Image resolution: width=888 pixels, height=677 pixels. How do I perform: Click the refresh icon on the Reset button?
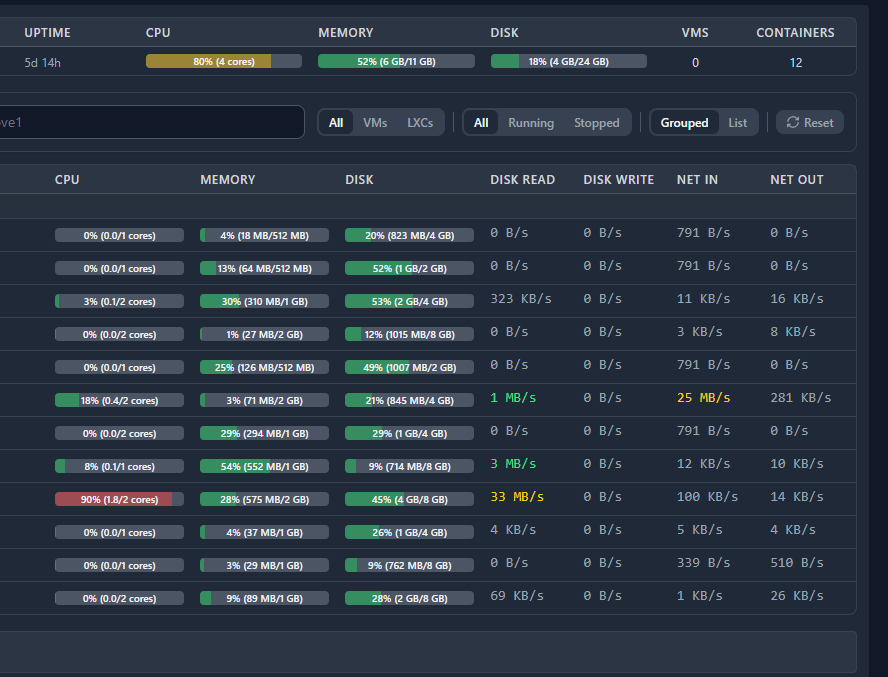click(x=792, y=122)
